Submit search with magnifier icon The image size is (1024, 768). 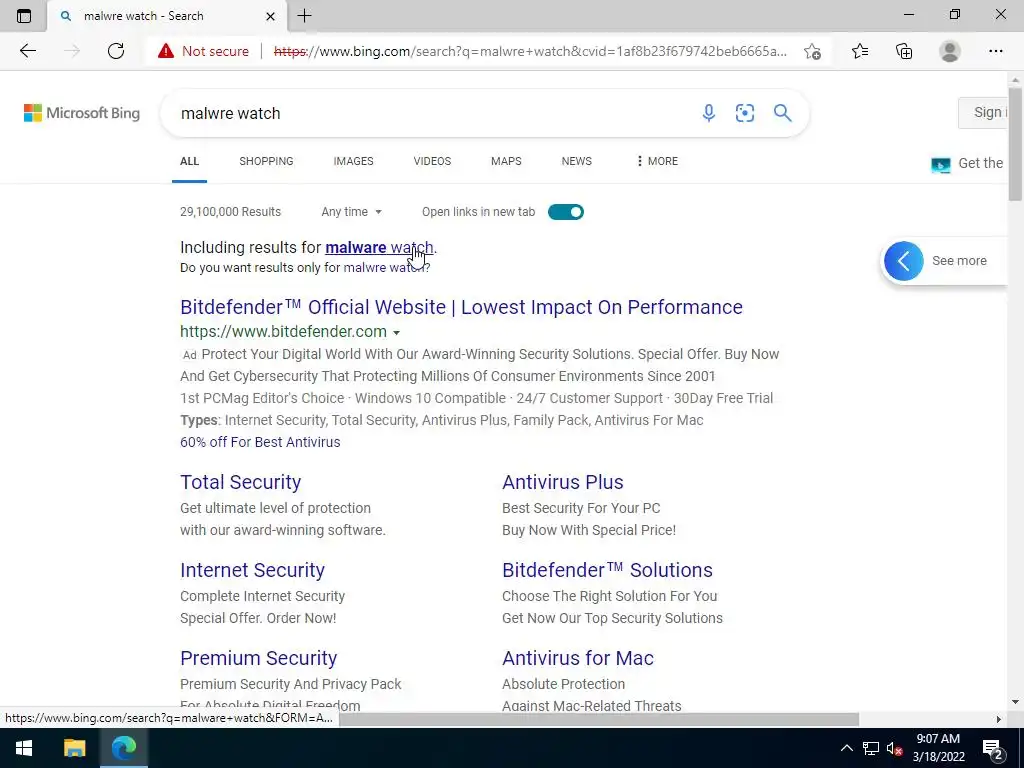782,113
